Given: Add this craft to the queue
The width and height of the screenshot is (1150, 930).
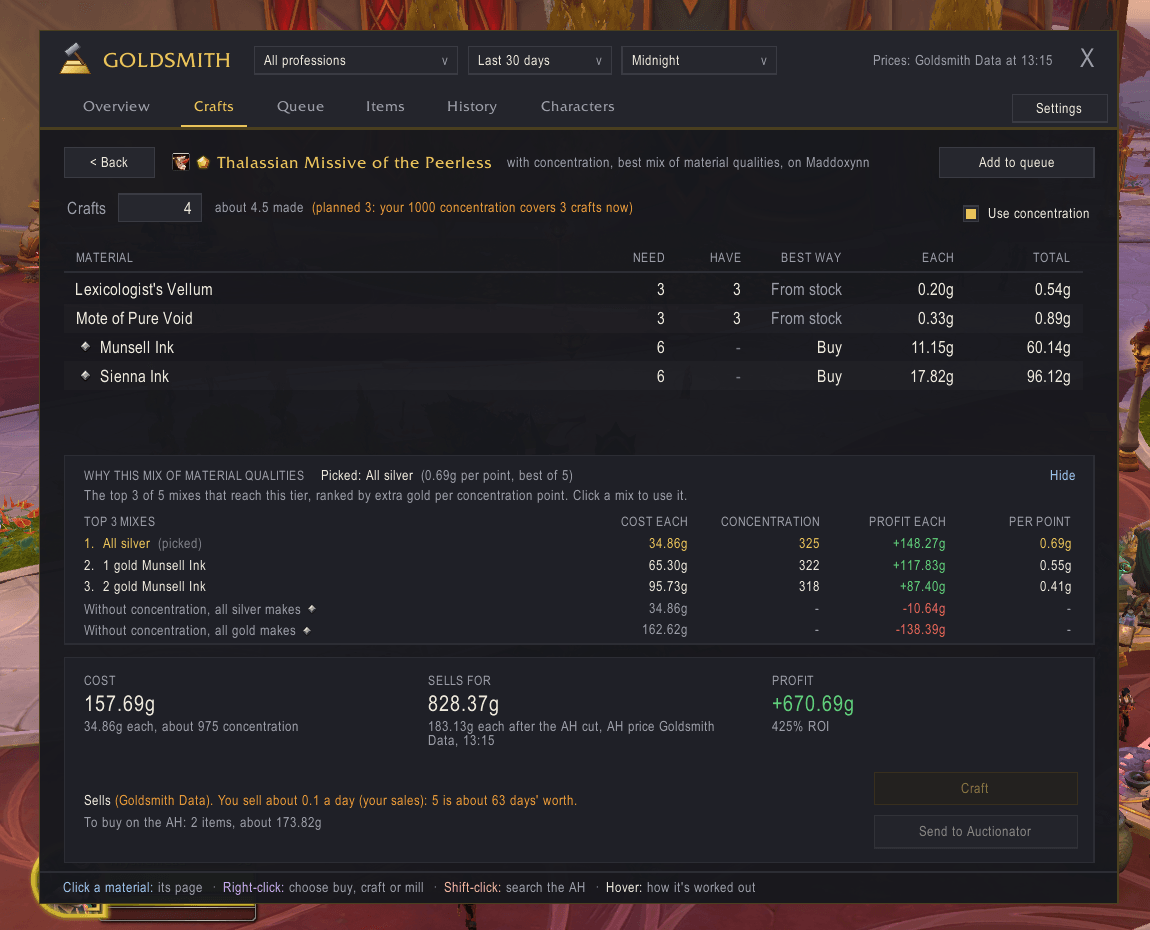Looking at the screenshot, I should click(1017, 162).
